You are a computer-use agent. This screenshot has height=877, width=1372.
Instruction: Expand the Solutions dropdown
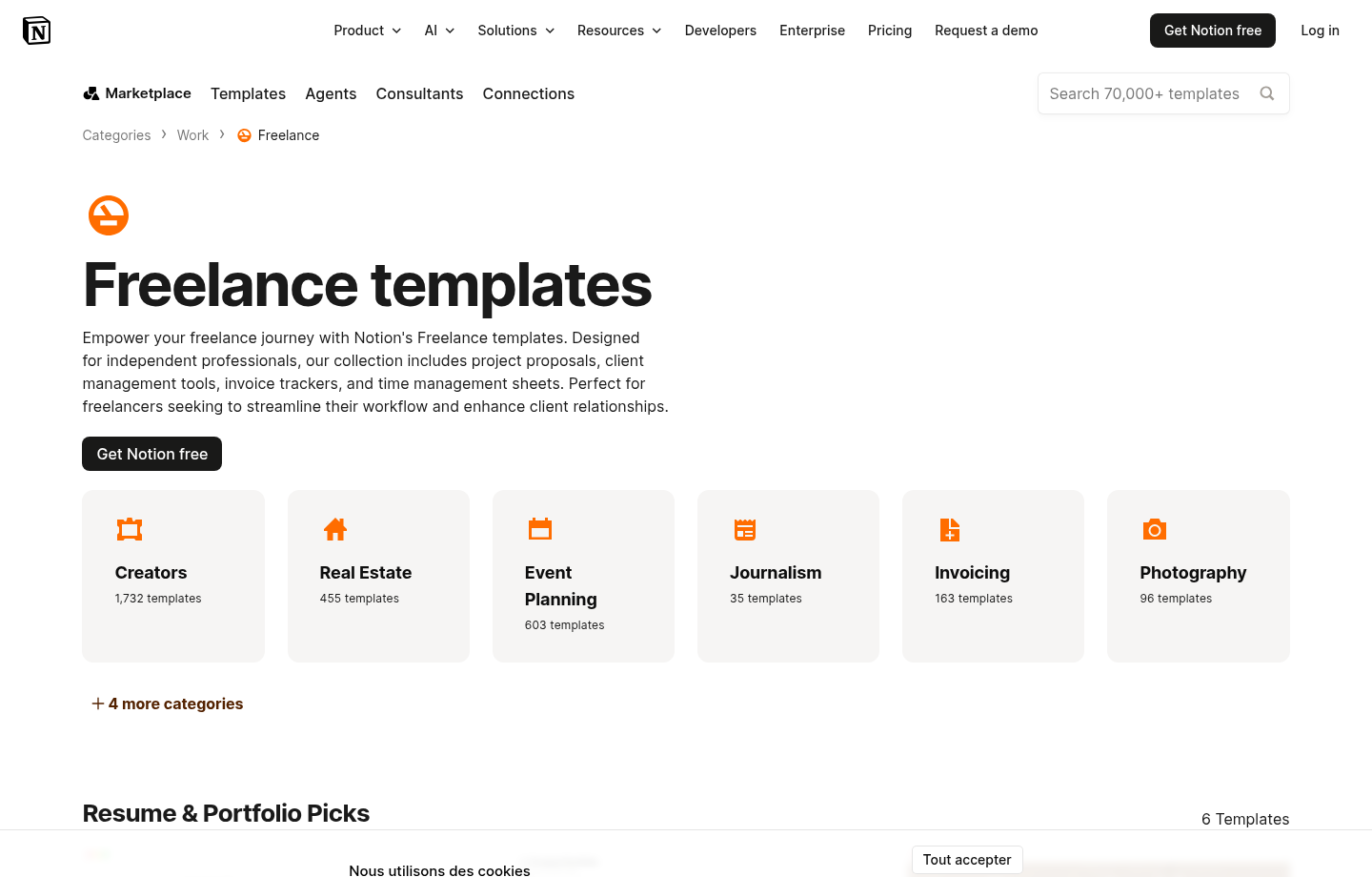point(516,31)
